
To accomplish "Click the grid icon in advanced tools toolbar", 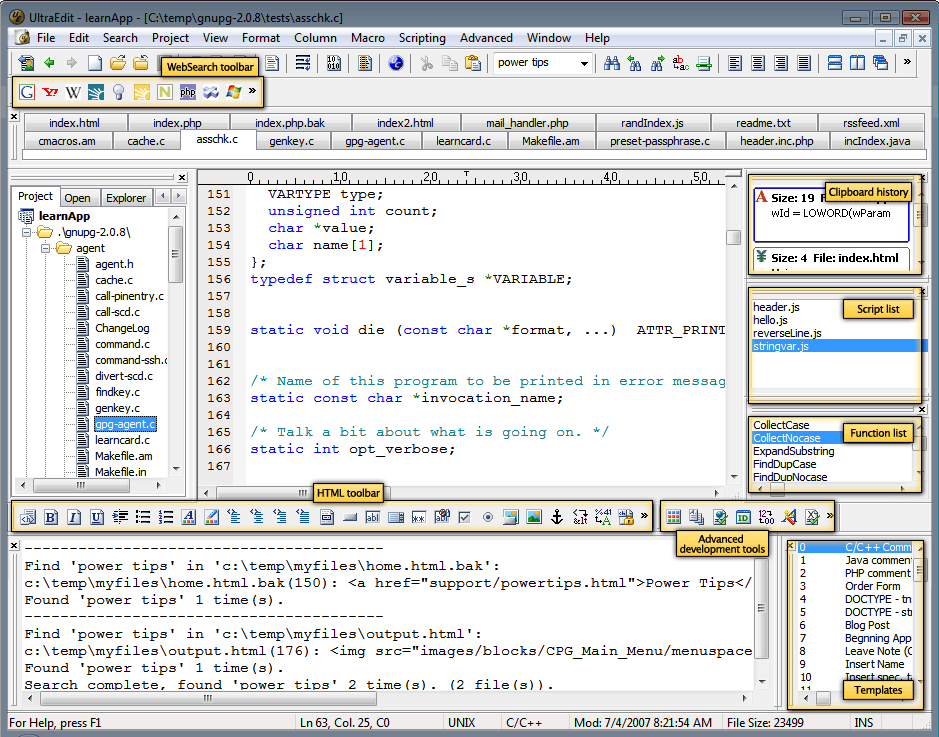I will click(674, 517).
